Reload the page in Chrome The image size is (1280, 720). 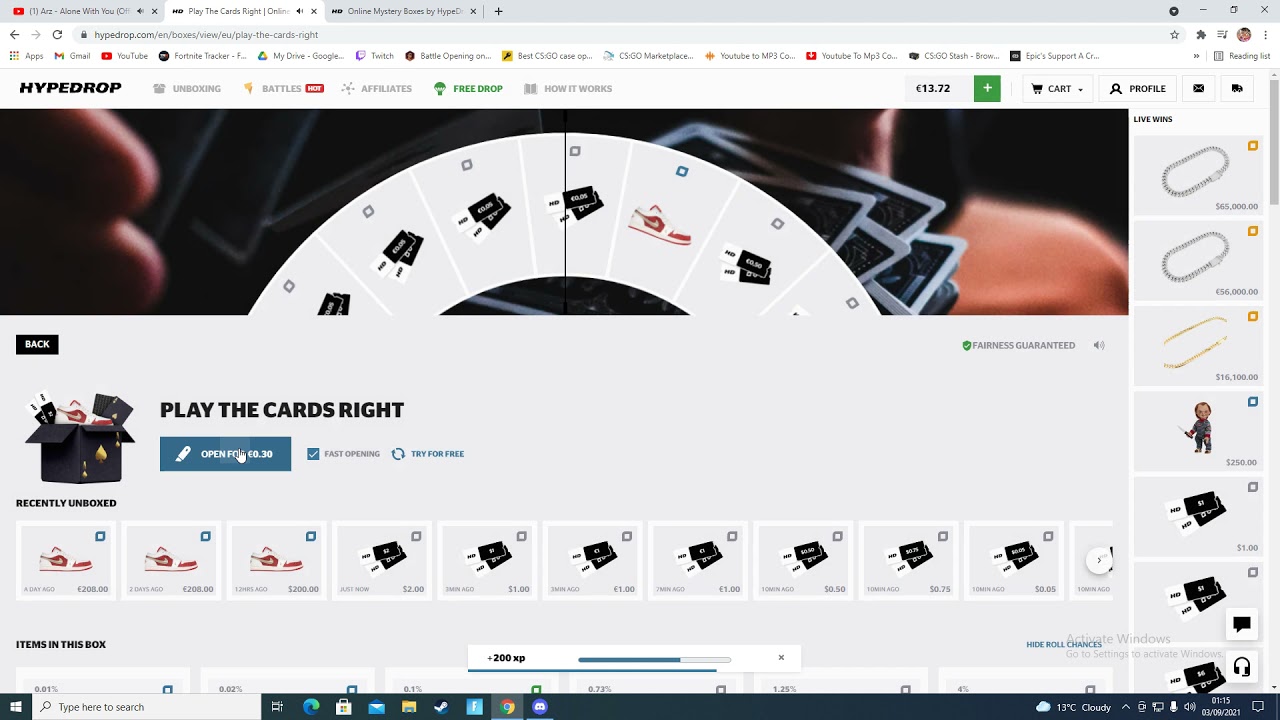[x=57, y=34]
